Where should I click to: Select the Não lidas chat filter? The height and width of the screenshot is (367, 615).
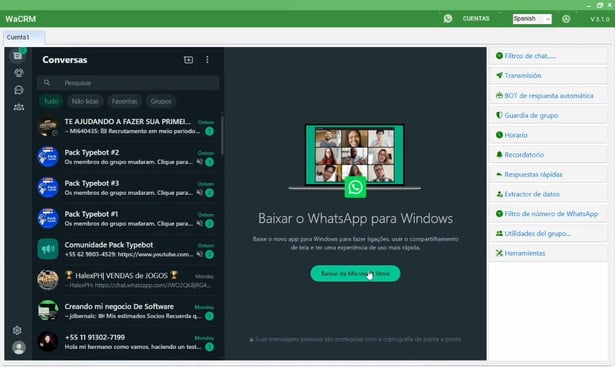(85, 101)
